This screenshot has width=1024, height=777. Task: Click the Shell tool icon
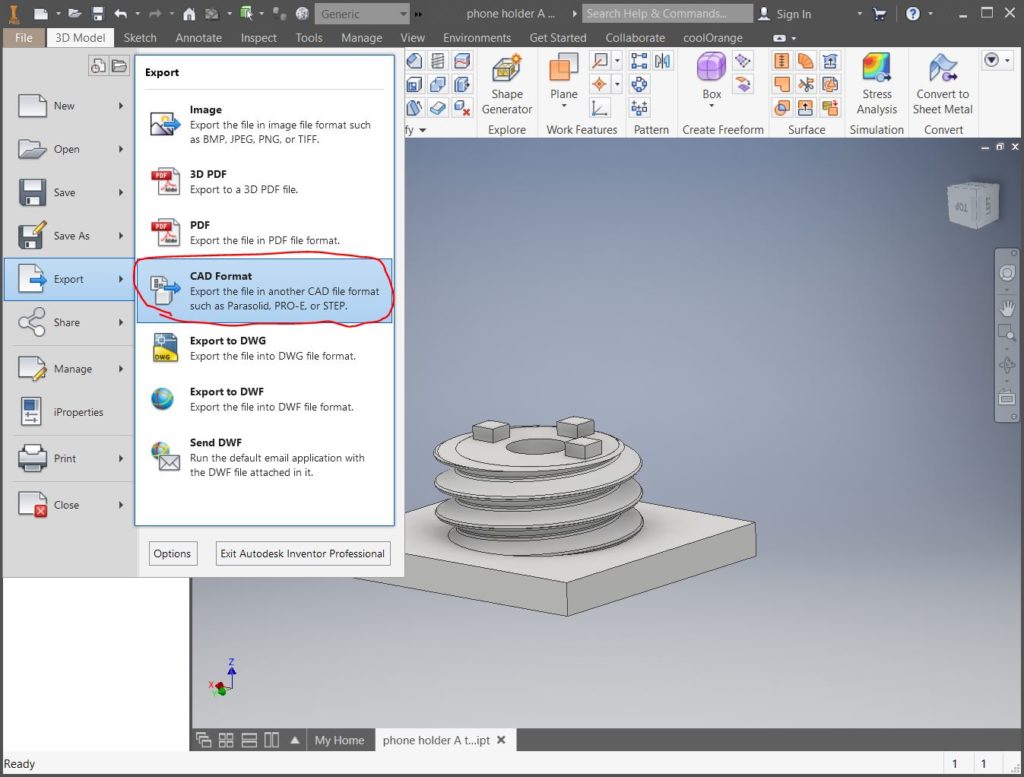414,84
